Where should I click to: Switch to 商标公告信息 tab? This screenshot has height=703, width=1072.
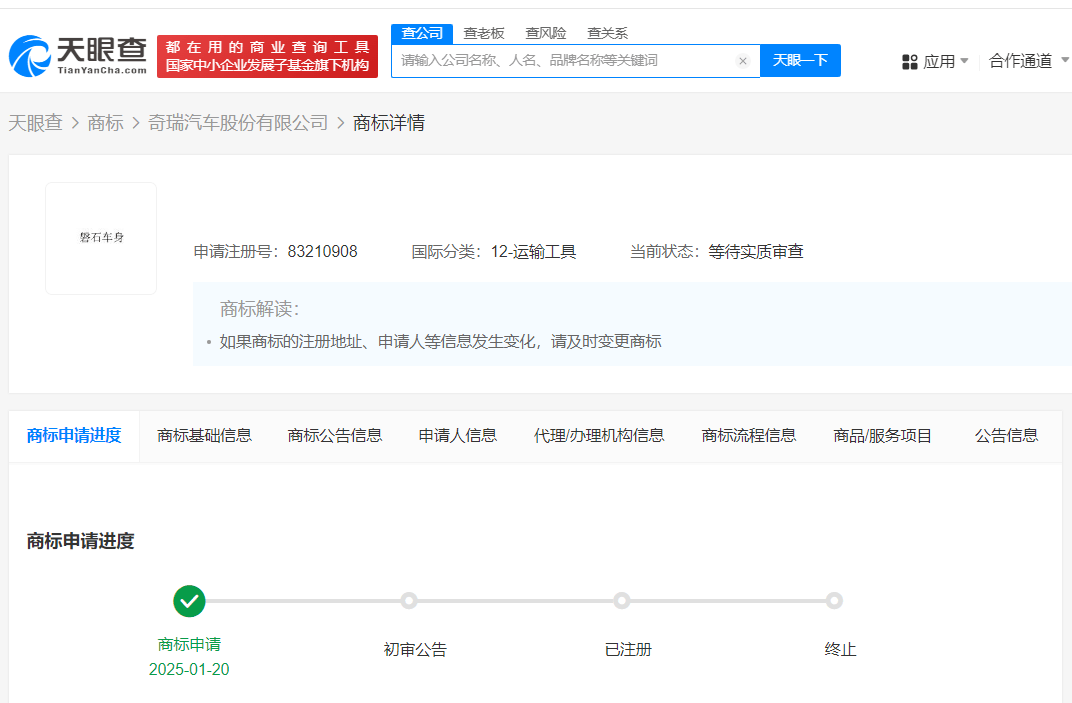(x=335, y=436)
